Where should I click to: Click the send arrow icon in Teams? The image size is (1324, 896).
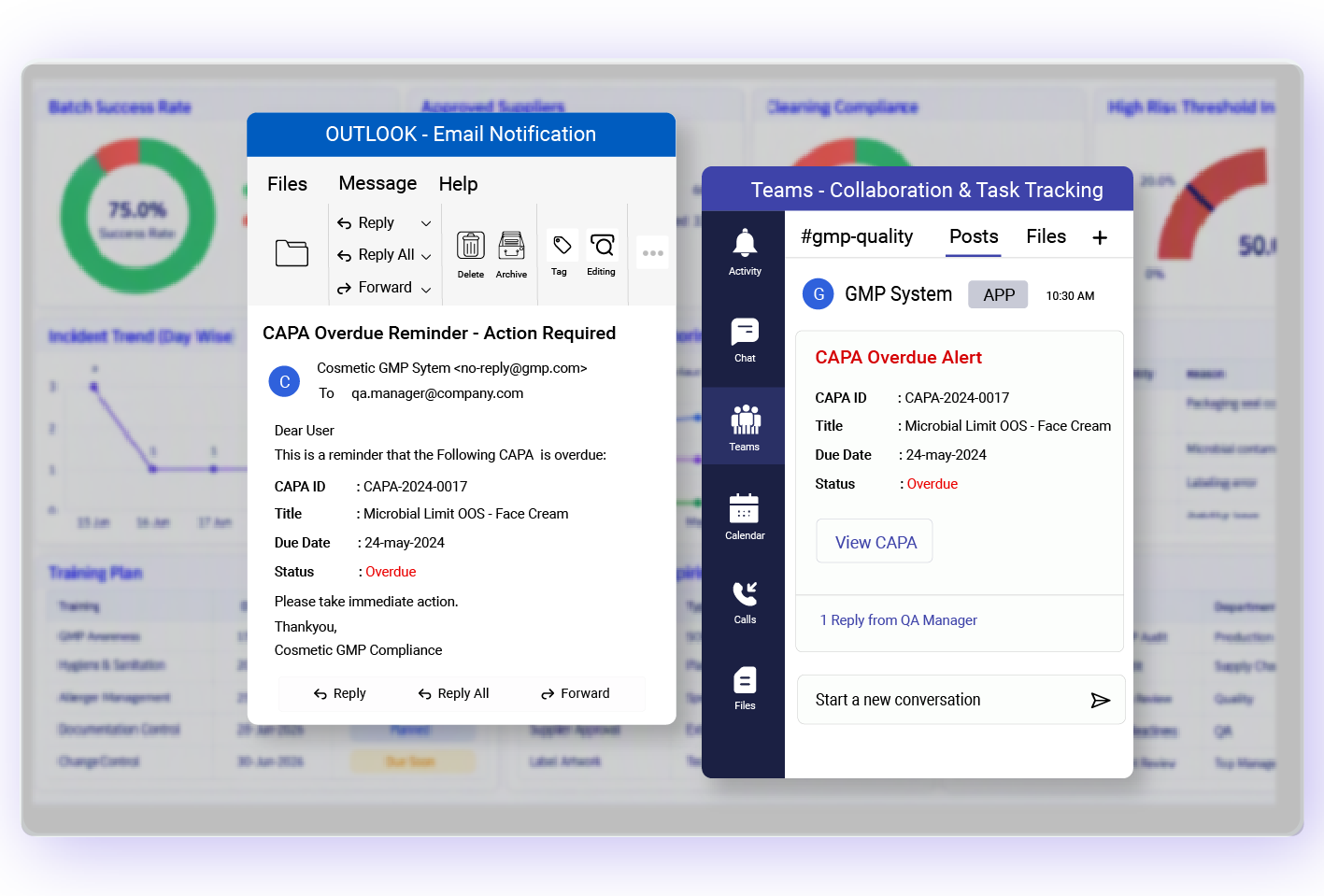pos(1100,700)
